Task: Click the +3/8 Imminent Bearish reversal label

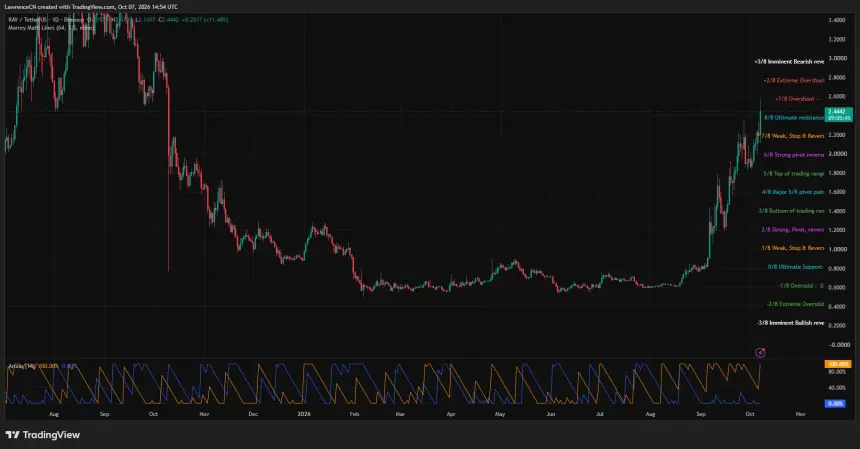Action: 789,61
